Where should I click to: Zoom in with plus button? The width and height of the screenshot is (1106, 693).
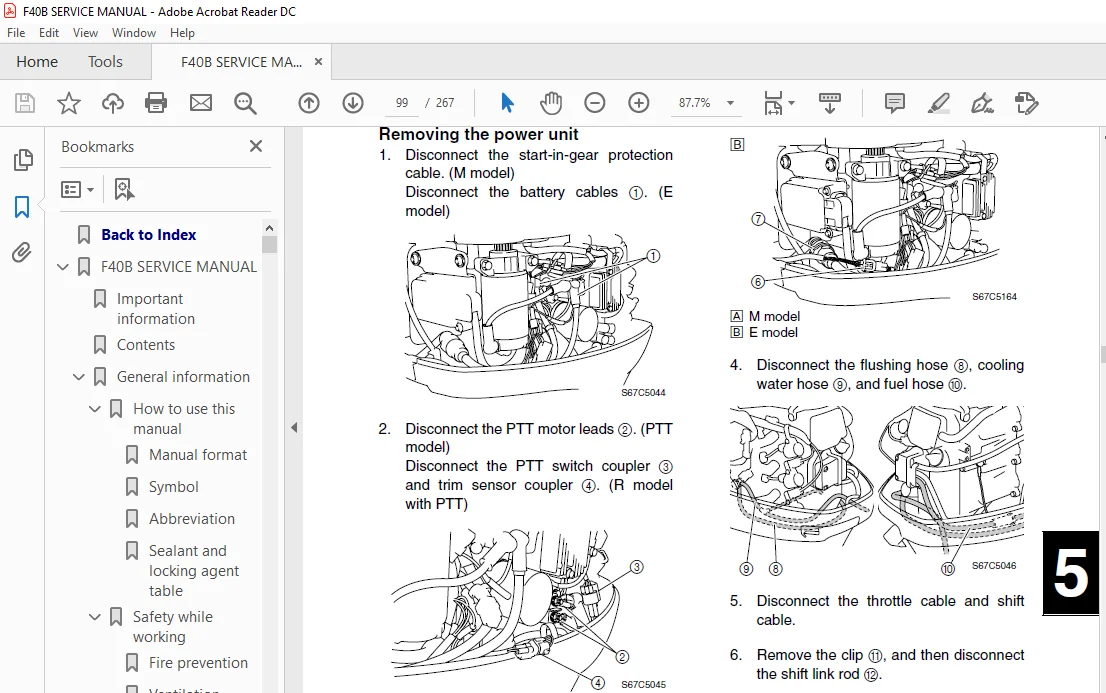(638, 103)
